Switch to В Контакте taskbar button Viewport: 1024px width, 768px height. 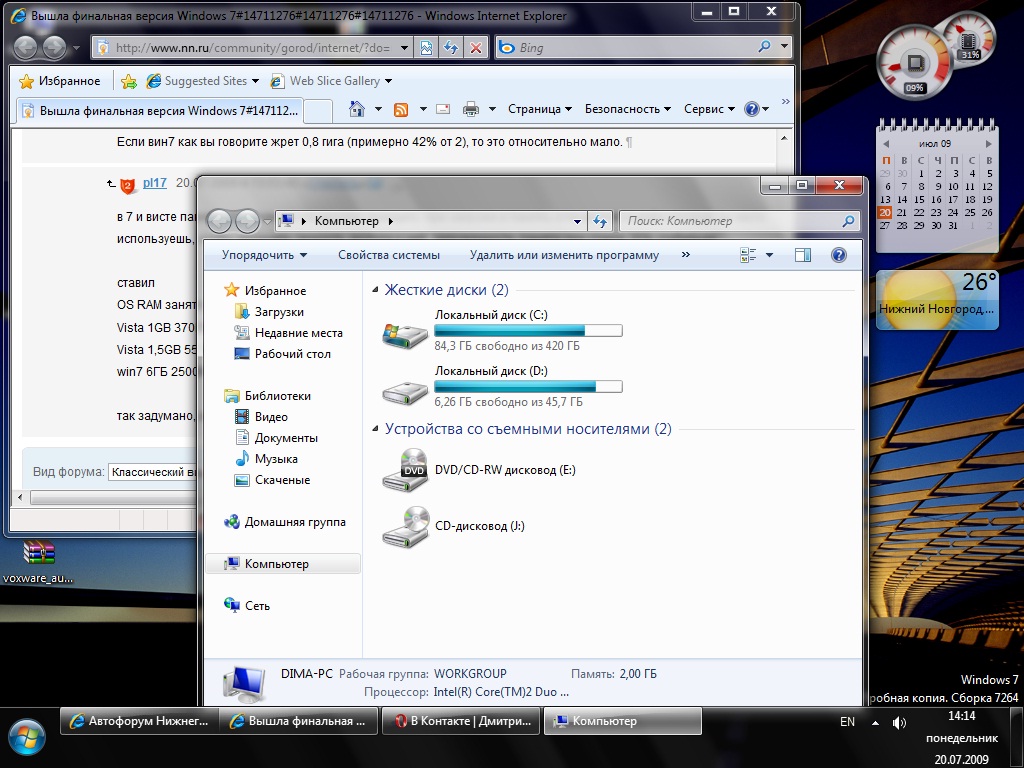tap(461, 721)
